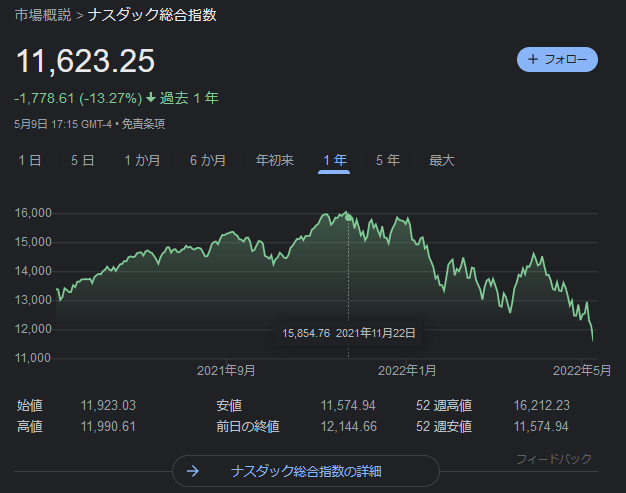Show the 最大 maximum range chart
Viewport: 626px width, 493px height.
pos(442,160)
